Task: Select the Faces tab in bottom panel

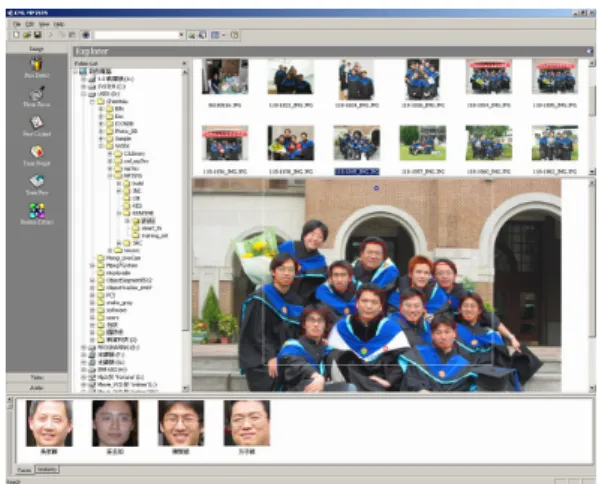Action: click(x=24, y=470)
